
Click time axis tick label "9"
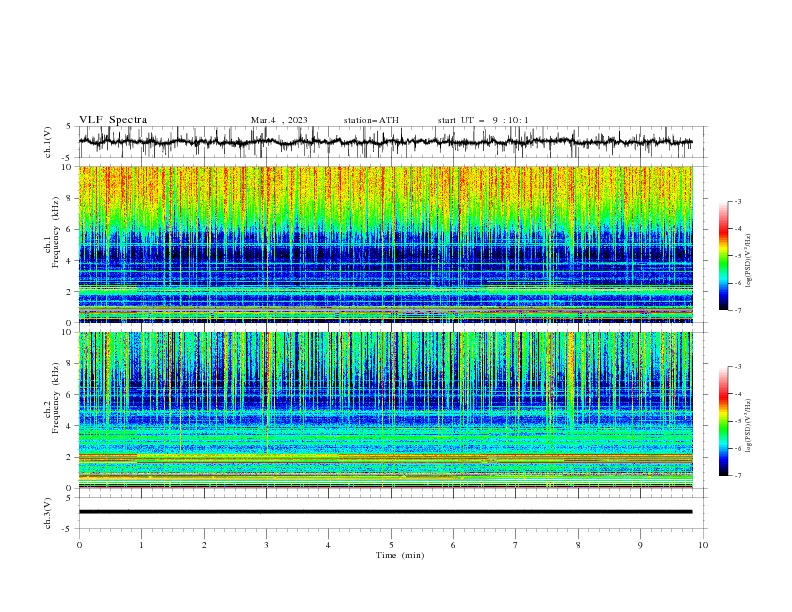tap(640, 545)
